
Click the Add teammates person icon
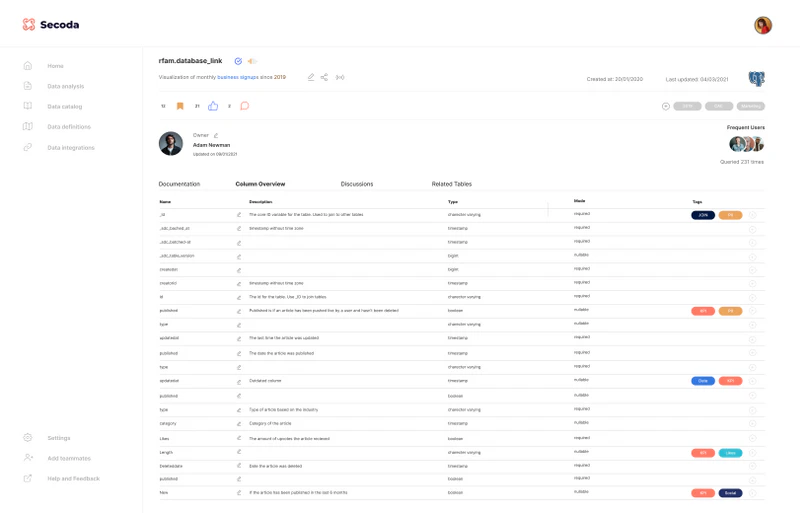coord(28,458)
